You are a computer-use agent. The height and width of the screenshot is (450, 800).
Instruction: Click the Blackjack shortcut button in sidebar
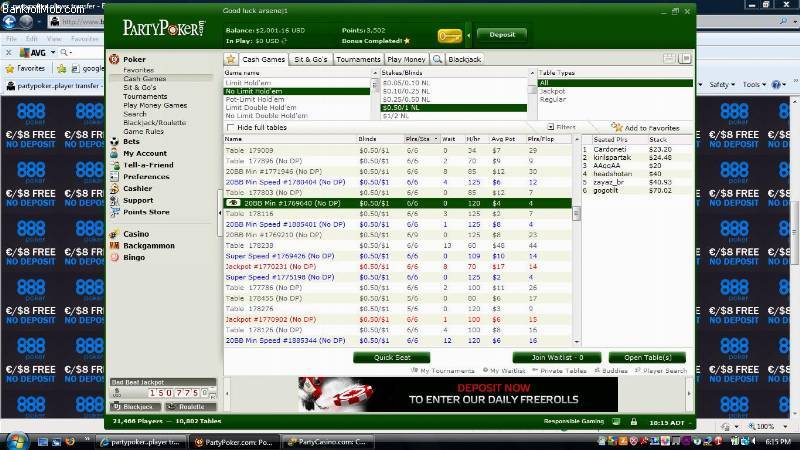click(x=136, y=407)
